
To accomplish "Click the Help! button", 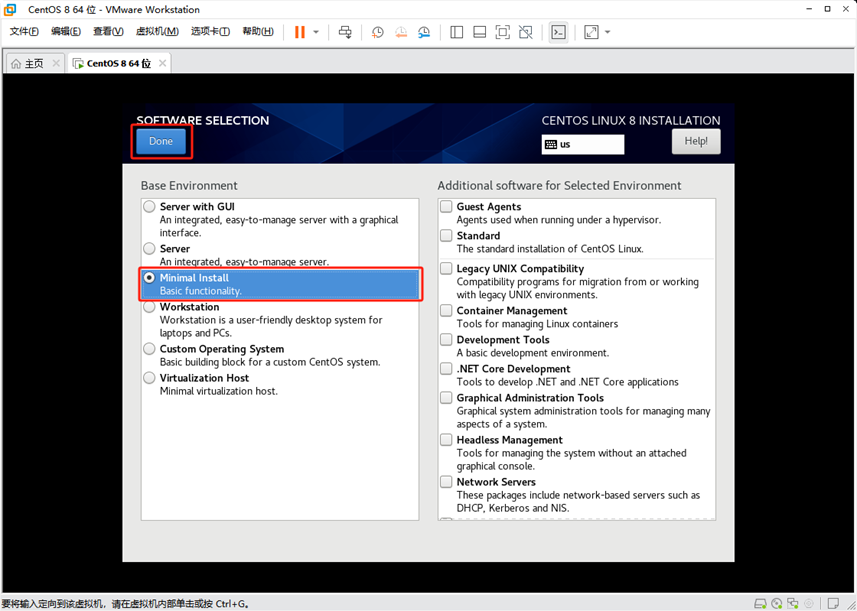I will [x=696, y=142].
